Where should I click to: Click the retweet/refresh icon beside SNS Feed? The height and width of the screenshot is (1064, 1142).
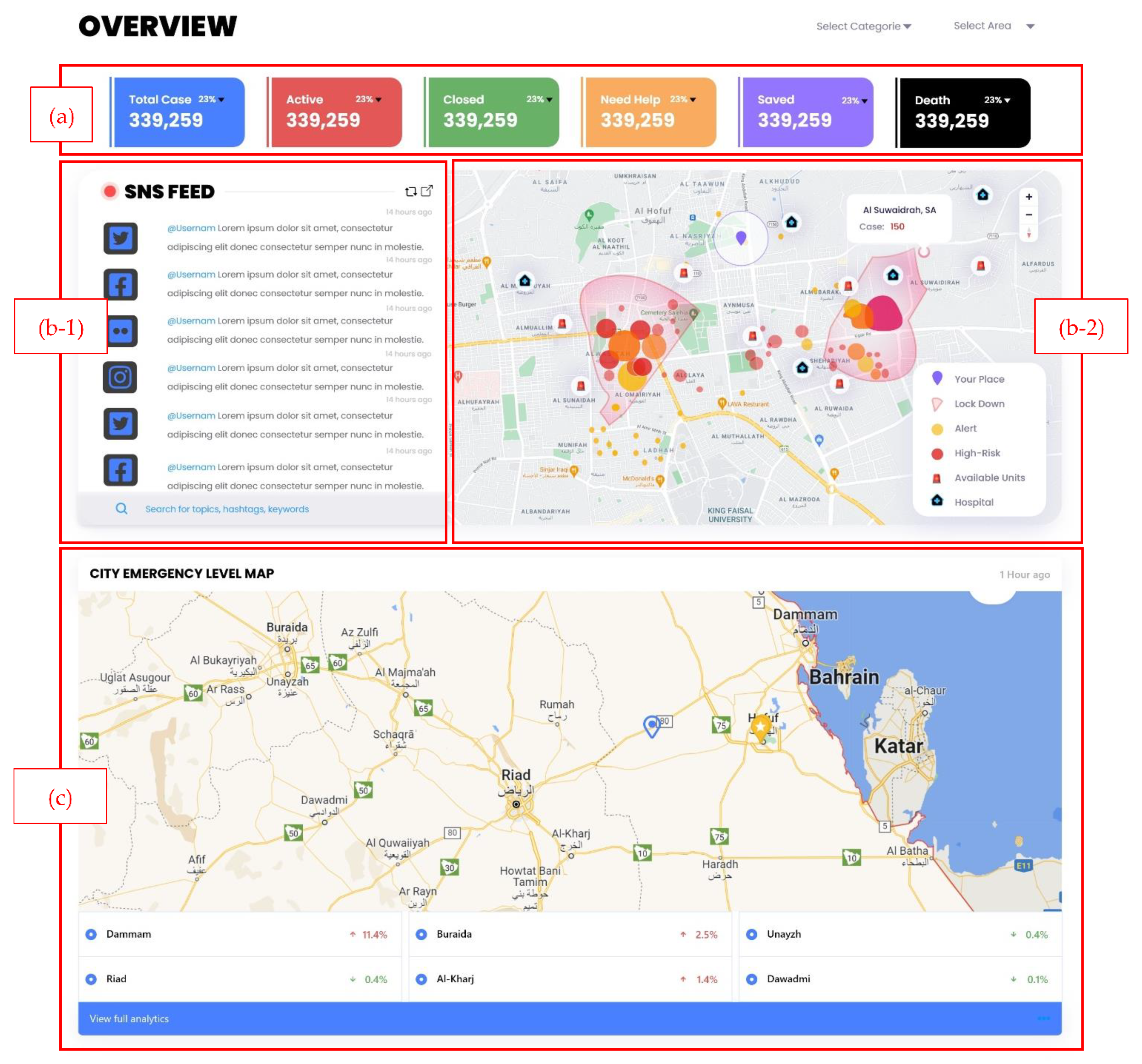tap(410, 191)
